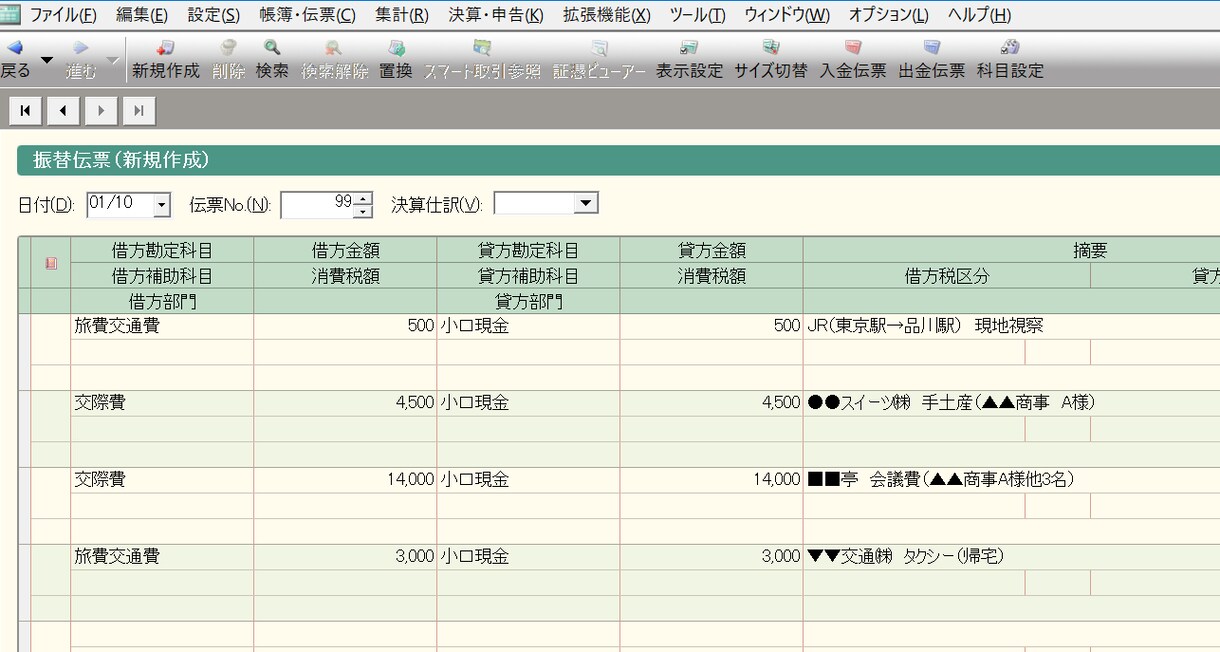Click the application icon beside the menu bar
1220x652 pixels.
(x=10, y=14)
